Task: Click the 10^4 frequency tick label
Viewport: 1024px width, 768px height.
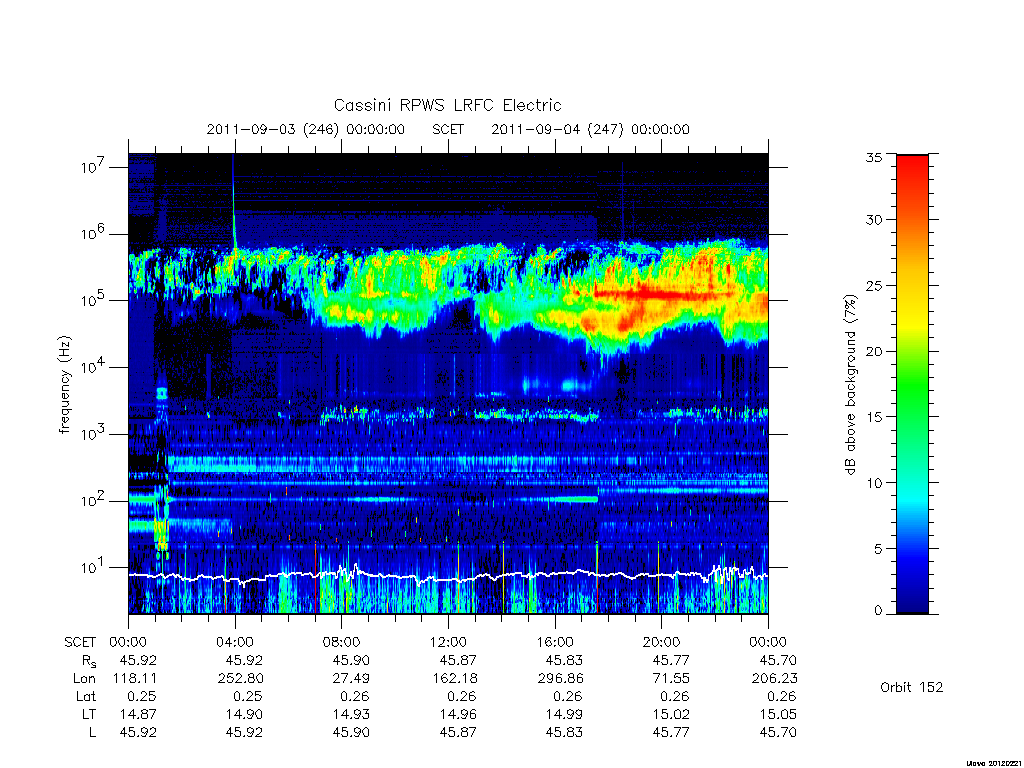Action: click(94, 366)
